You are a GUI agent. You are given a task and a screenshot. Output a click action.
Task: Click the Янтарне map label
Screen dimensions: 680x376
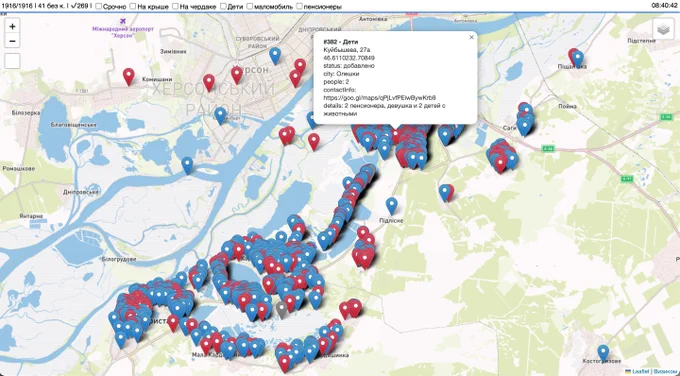tap(31, 216)
